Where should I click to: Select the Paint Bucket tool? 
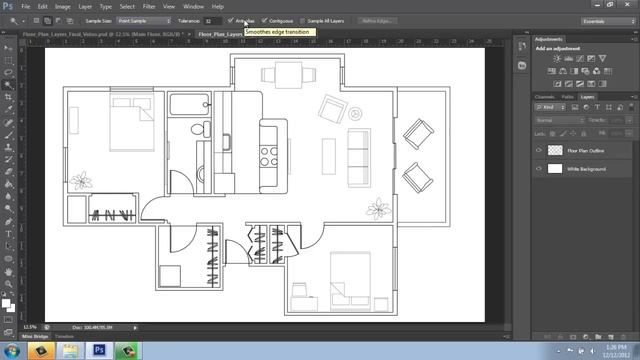pos(8,184)
